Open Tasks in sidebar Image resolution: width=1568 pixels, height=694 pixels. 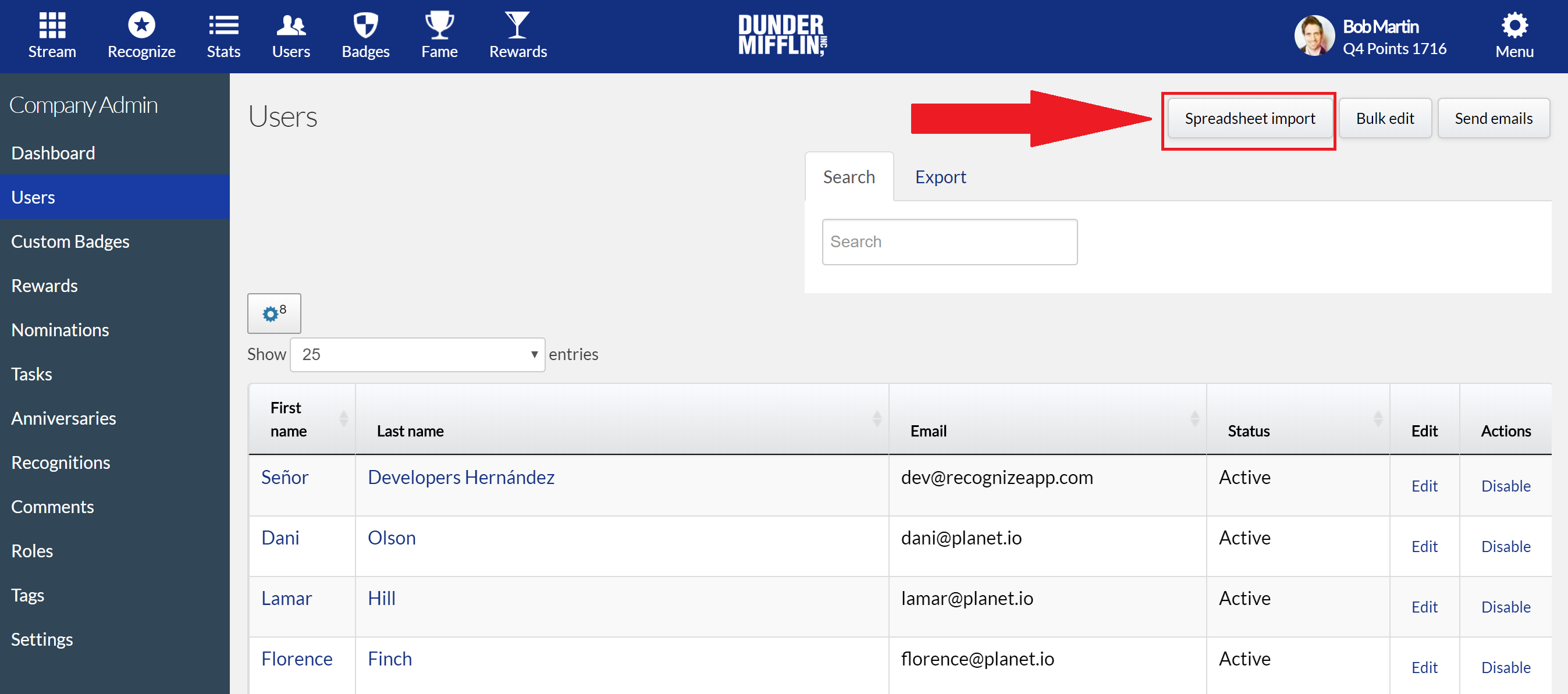(115, 374)
